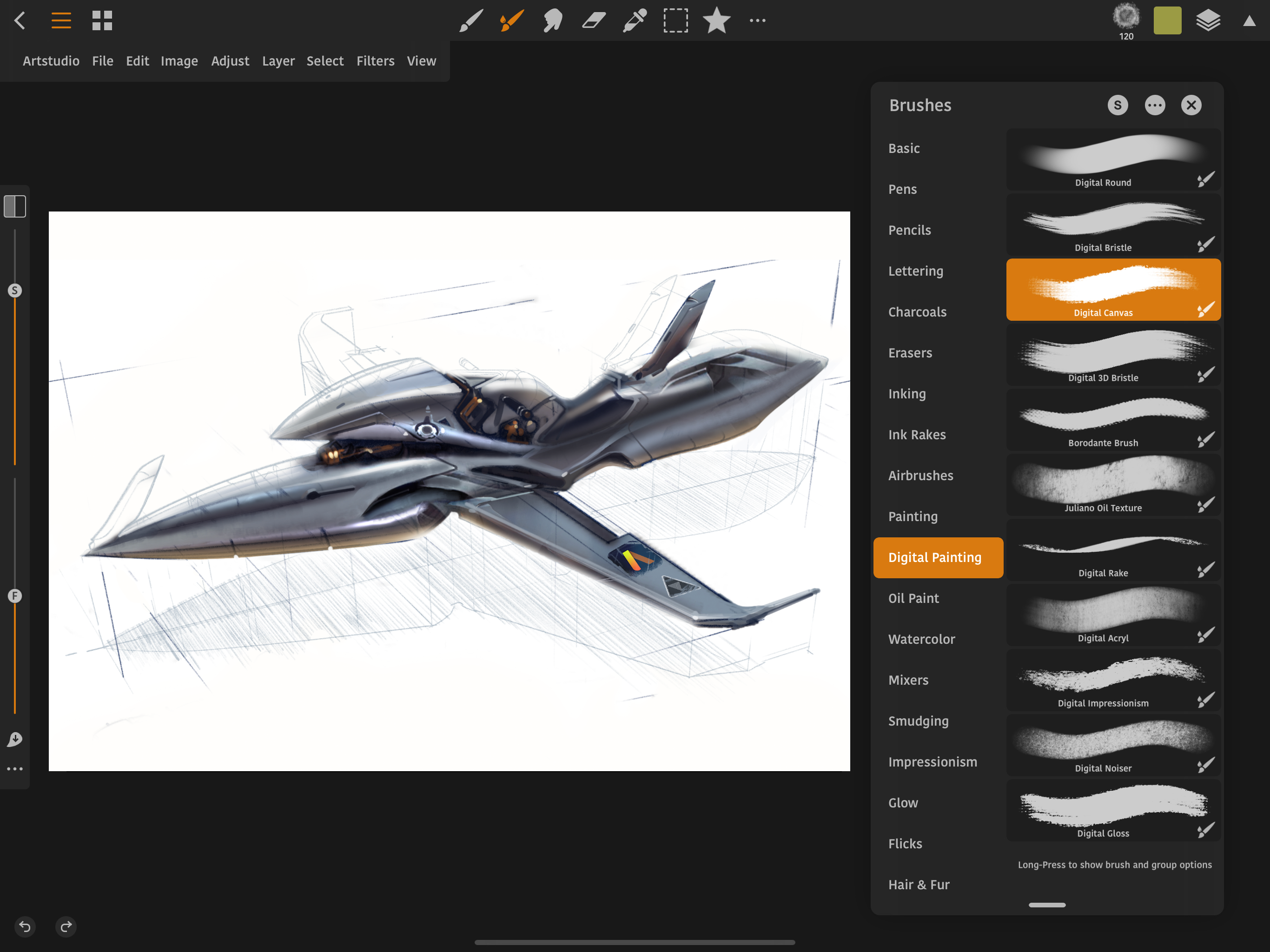Open the Layers panel icon
This screenshot has width=1270, height=952.
[1208, 21]
